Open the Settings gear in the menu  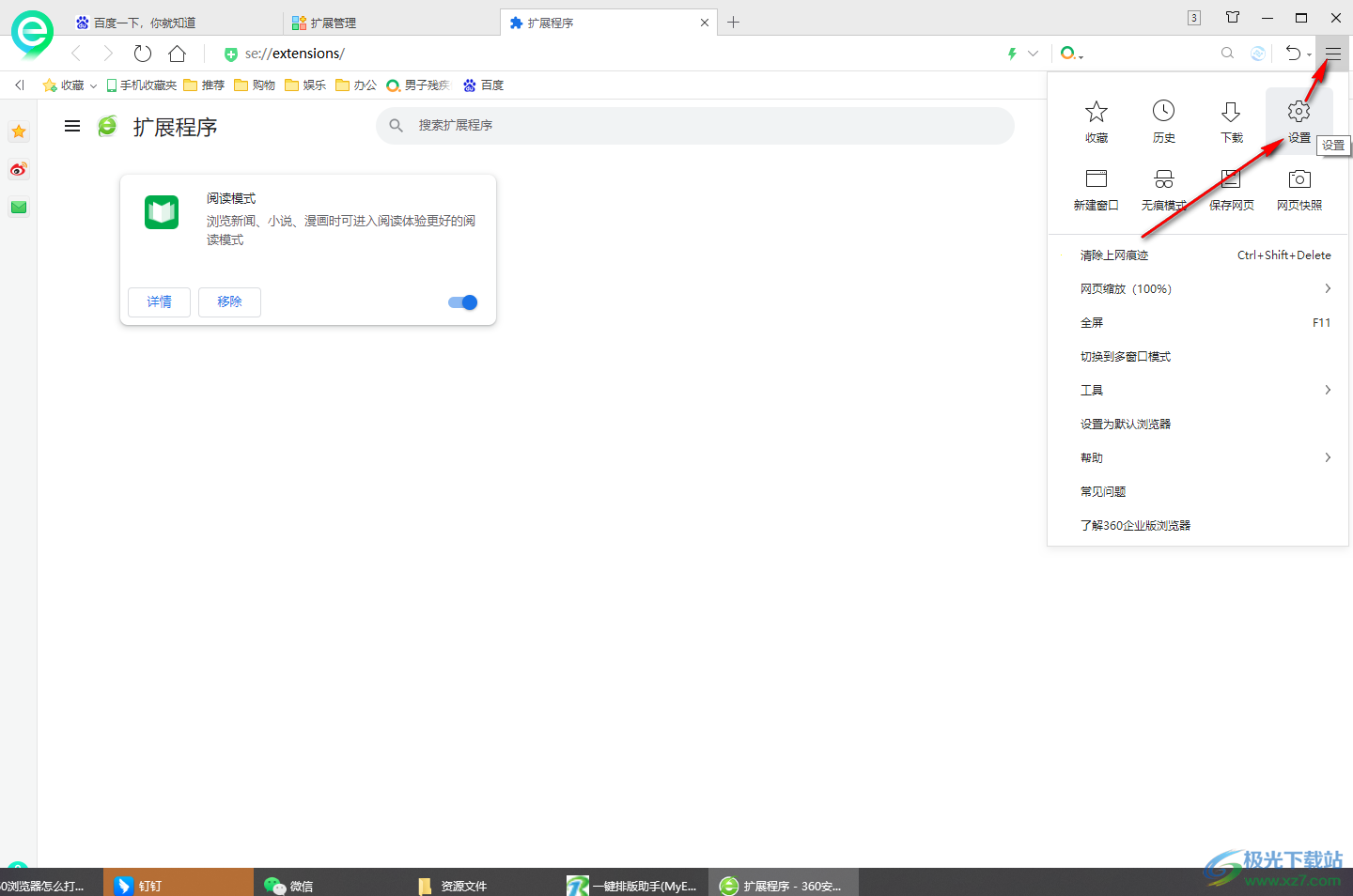[1299, 120]
